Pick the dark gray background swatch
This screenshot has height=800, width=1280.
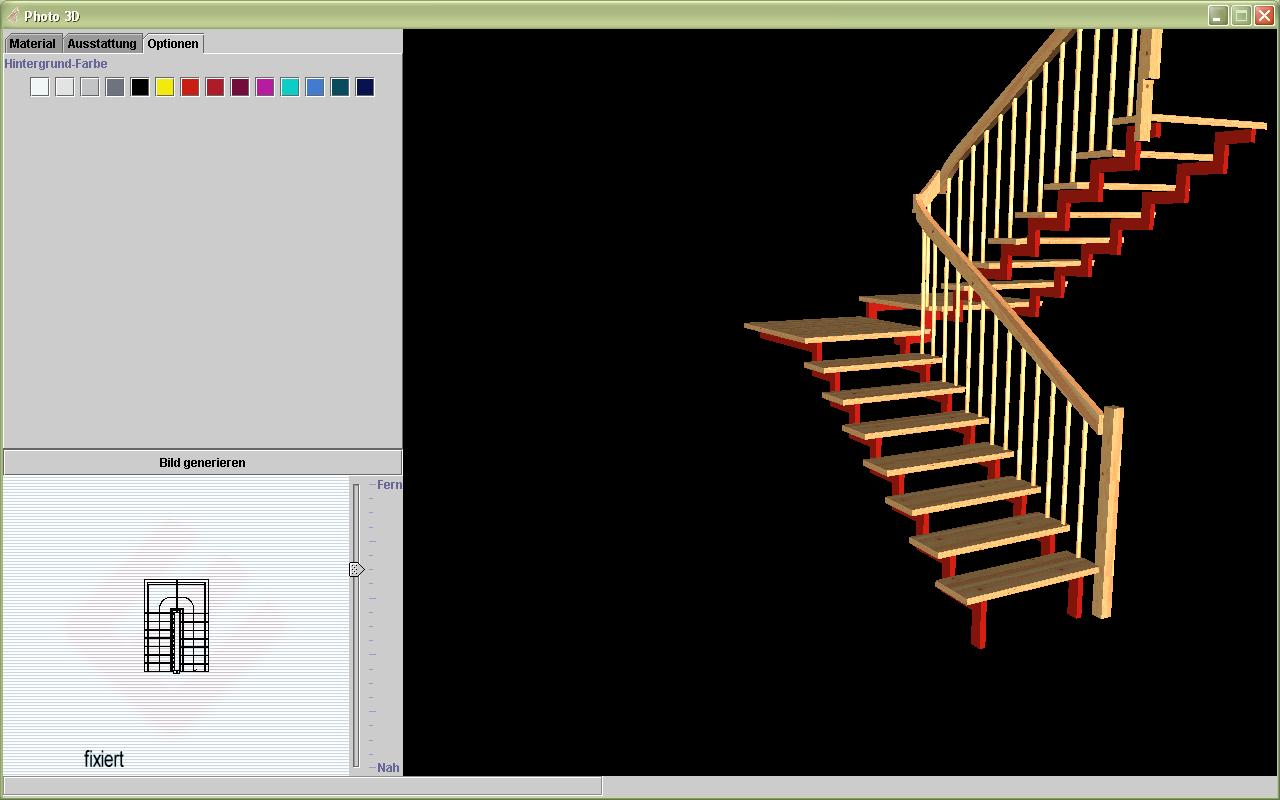115,87
